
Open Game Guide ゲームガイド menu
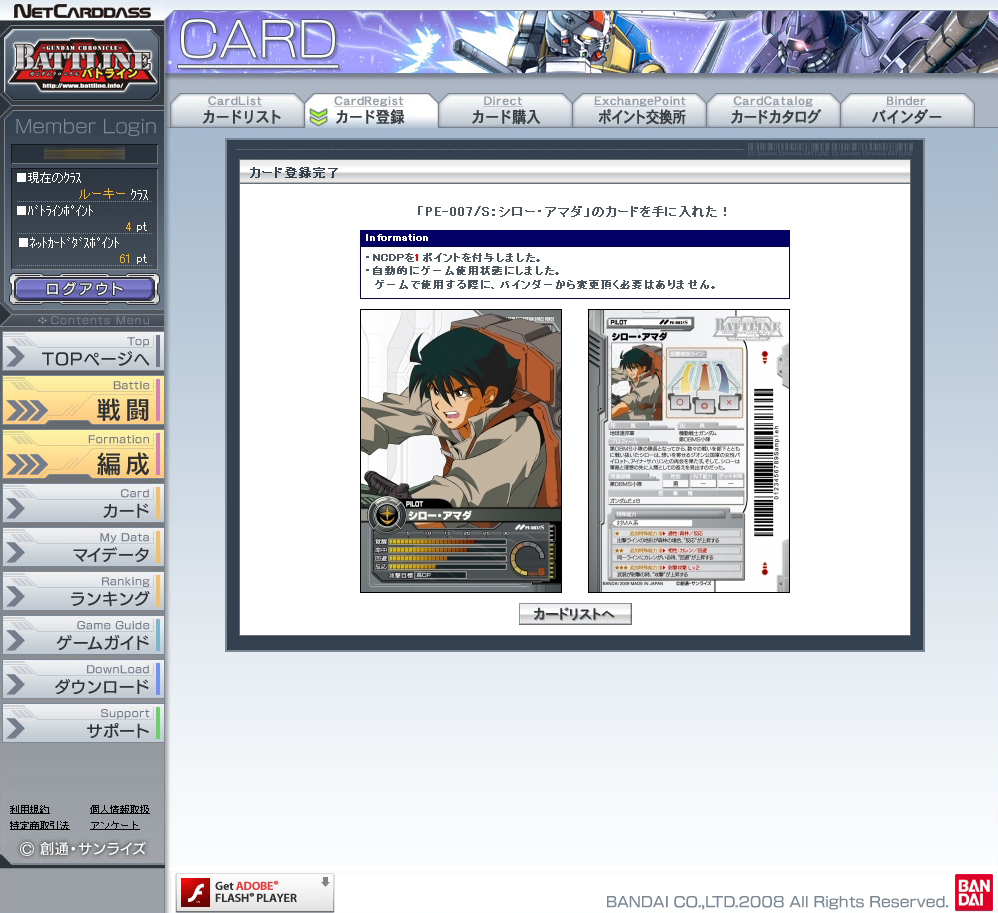point(83,635)
